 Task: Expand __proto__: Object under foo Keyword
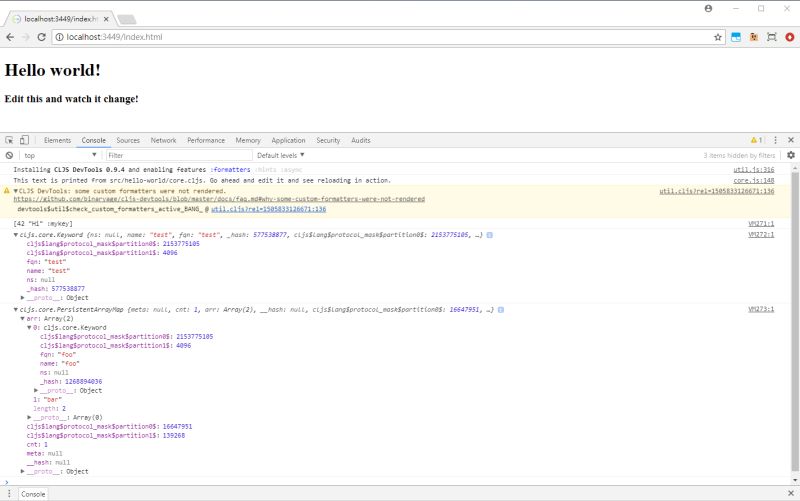[x=36, y=391]
